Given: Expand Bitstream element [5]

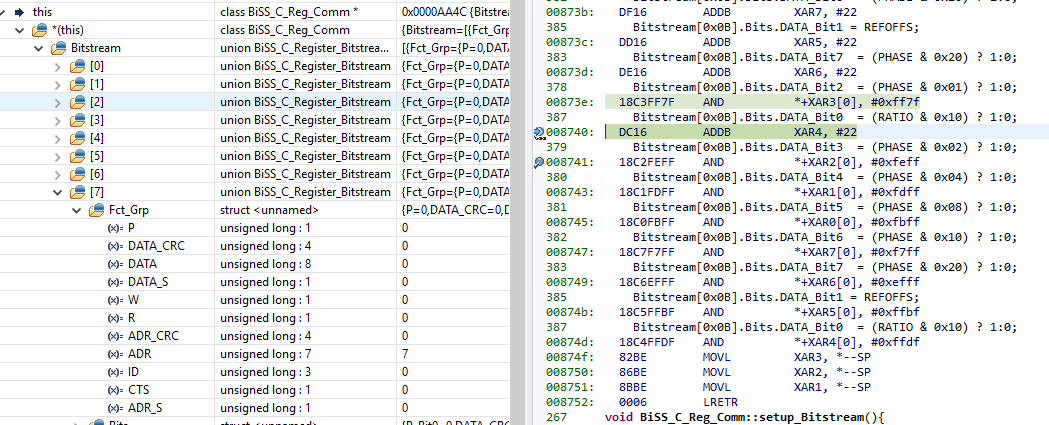Looking at the screenshot, I should coord(58,156).
